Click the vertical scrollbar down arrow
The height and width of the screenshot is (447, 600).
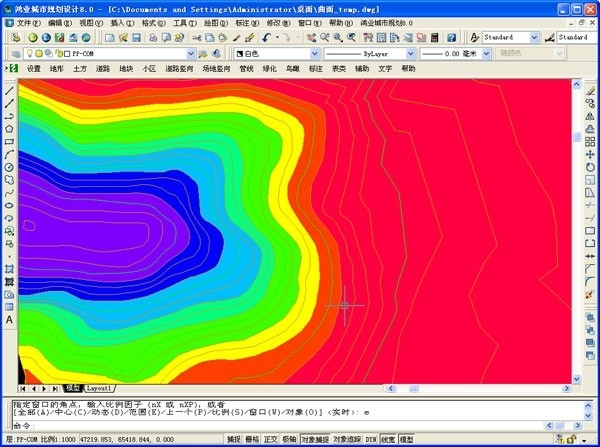click(577, 379)
